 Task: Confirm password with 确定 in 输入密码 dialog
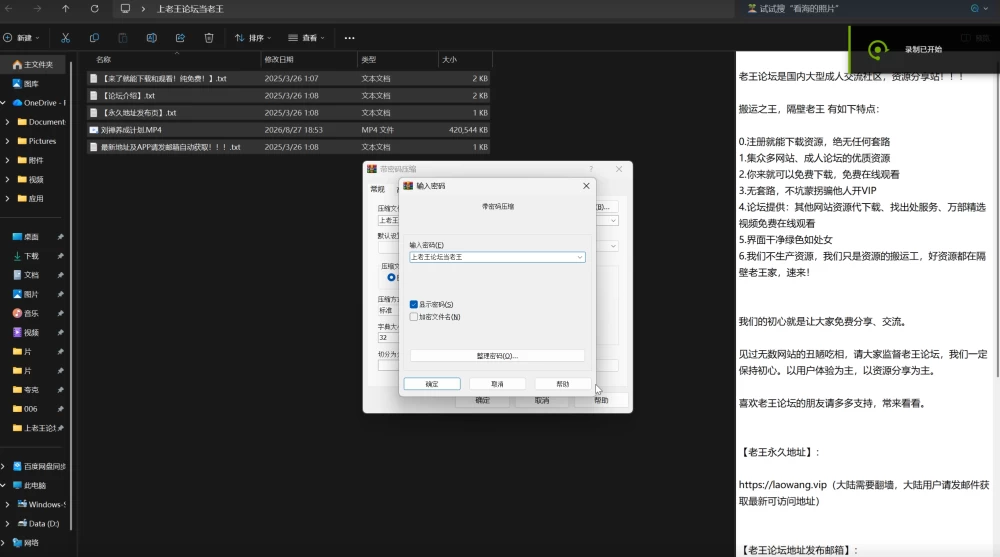pyautogui.click(x=432, y=384)
